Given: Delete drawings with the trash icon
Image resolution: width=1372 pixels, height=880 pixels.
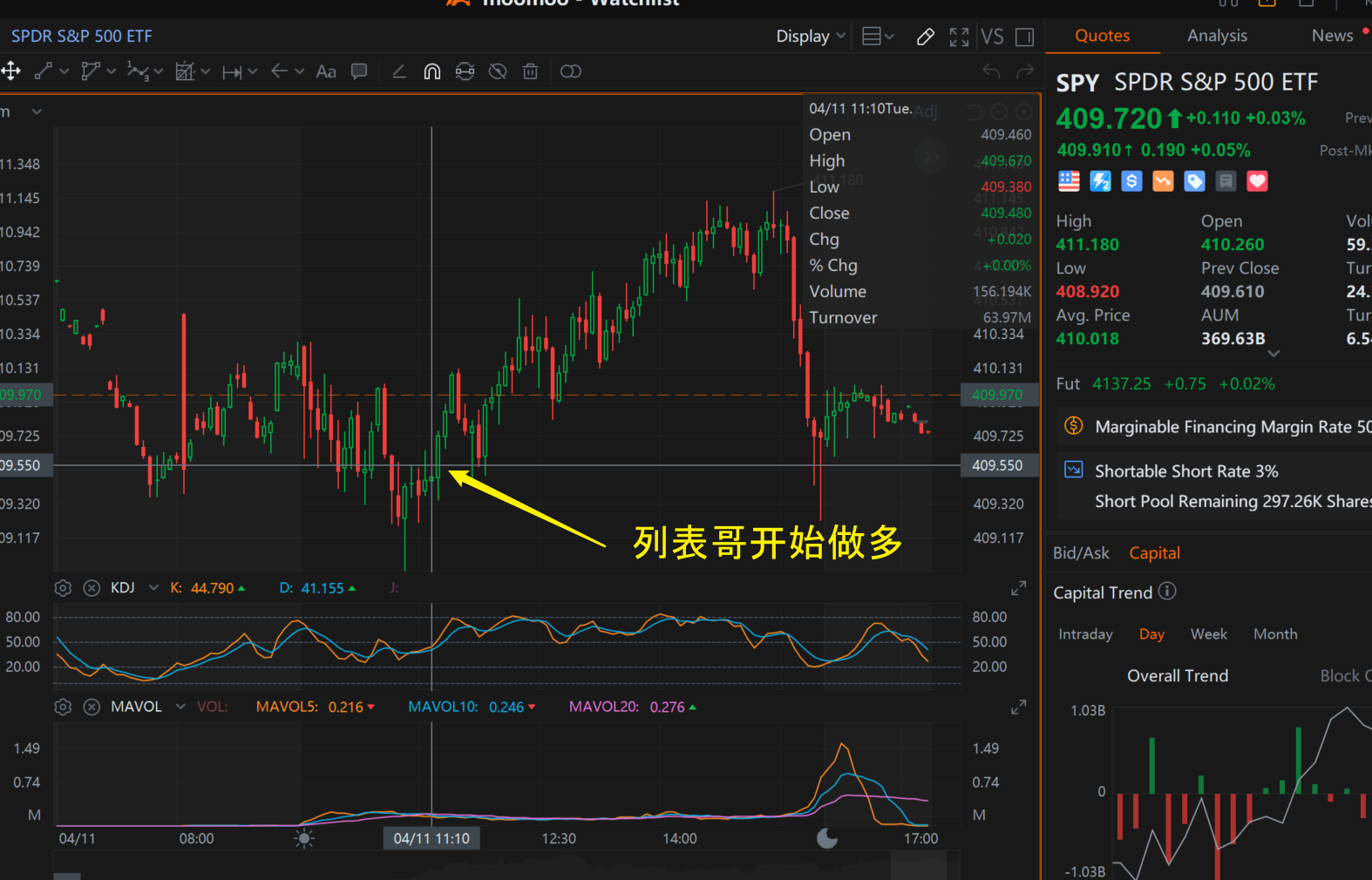Looking at the screenshot, I should click(530, 71).
